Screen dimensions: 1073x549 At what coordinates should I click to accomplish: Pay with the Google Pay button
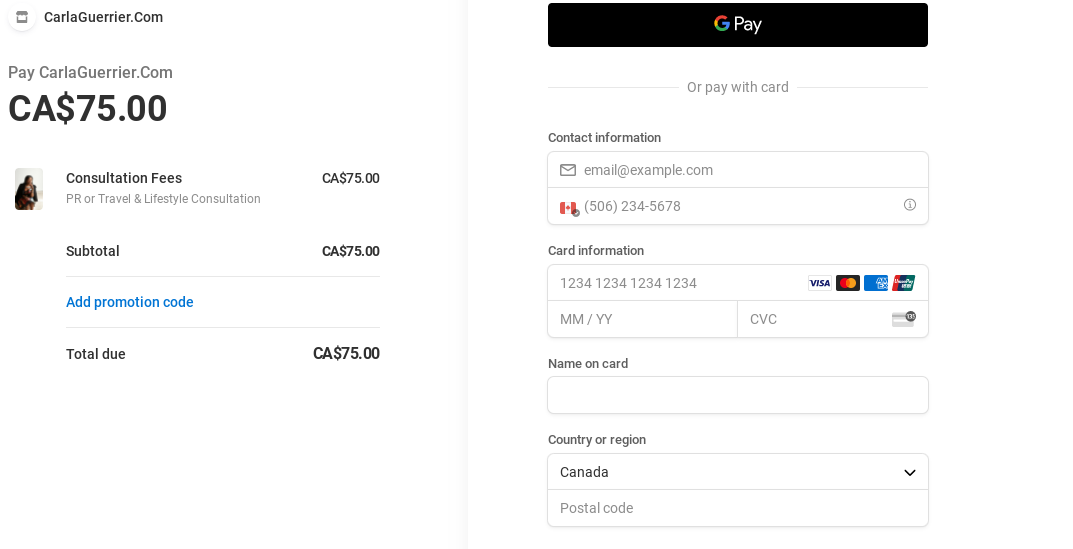click(738, 25)
